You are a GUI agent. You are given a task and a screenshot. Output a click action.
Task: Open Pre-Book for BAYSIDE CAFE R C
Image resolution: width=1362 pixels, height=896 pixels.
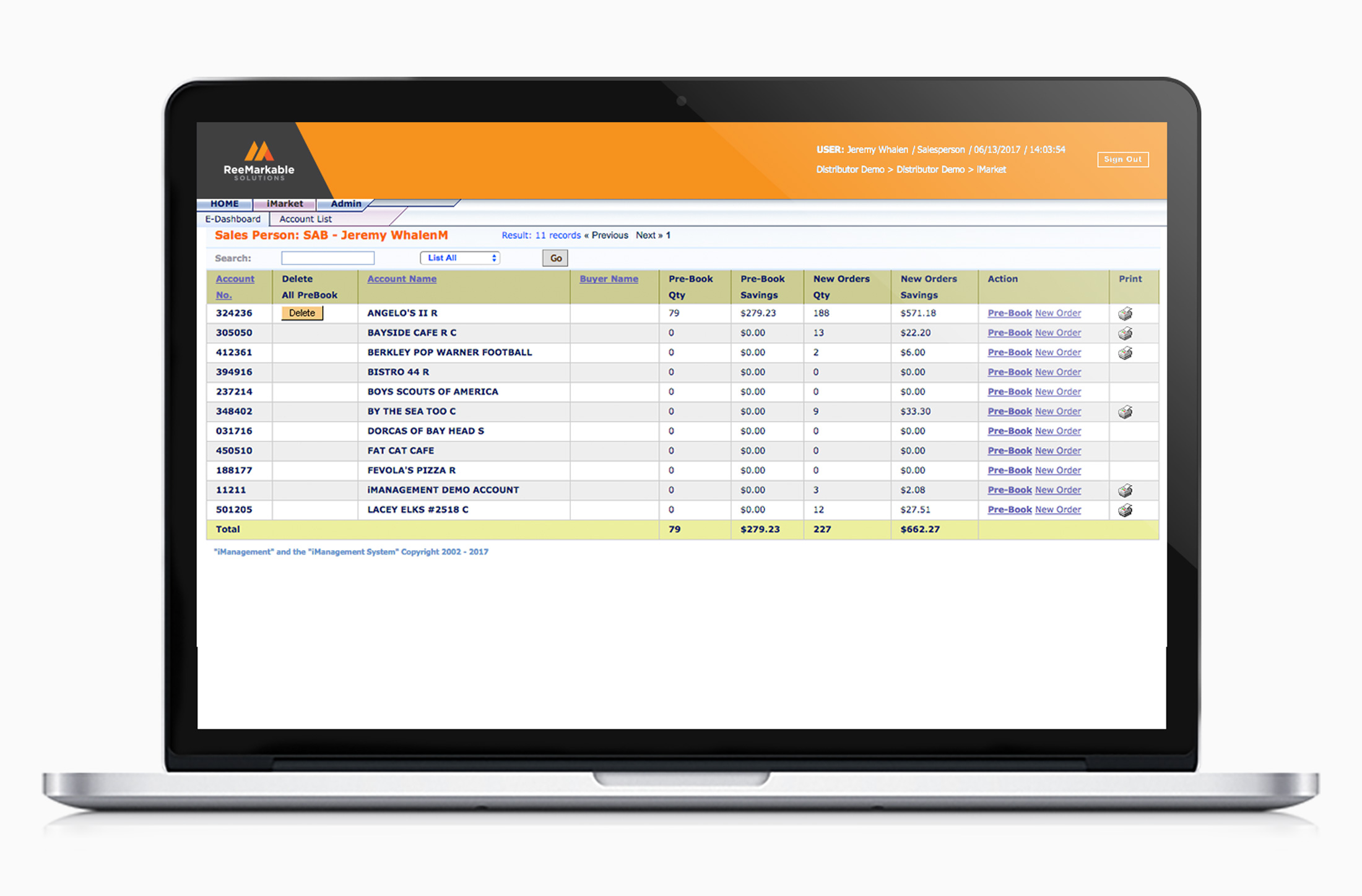1010,333
